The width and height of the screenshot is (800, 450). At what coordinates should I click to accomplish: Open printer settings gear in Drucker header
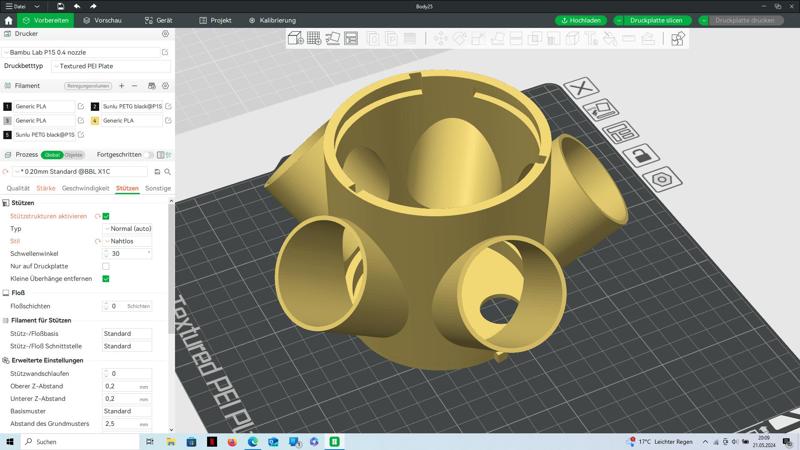coord(165,34)
